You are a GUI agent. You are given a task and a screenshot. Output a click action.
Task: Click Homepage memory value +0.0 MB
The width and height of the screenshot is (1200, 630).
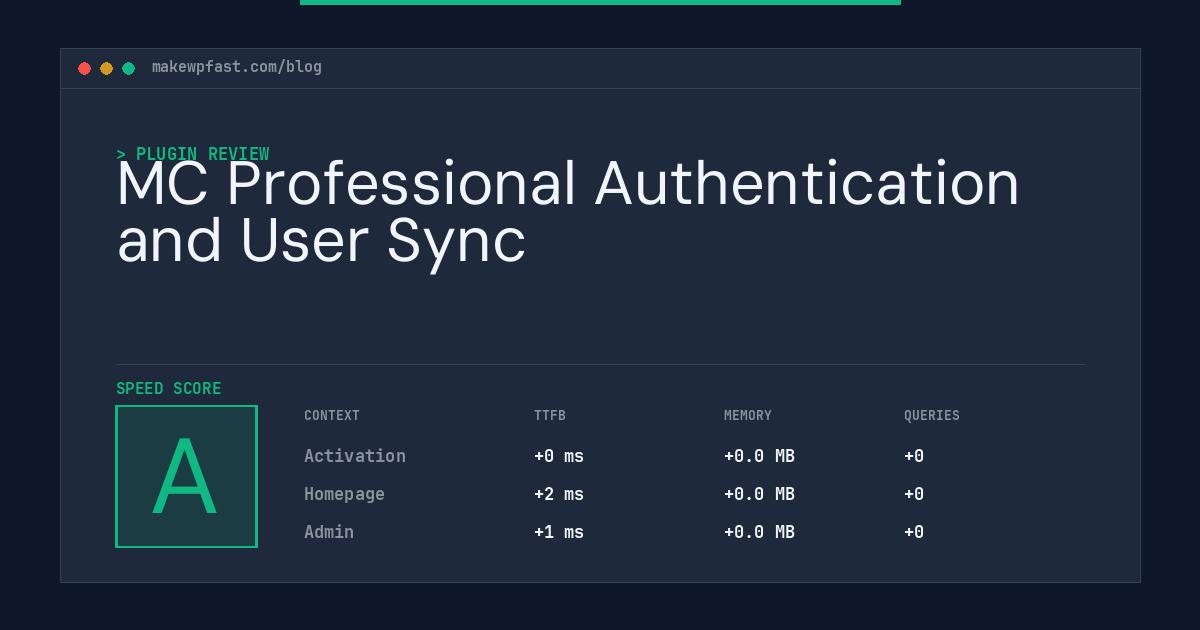[759, 494]
